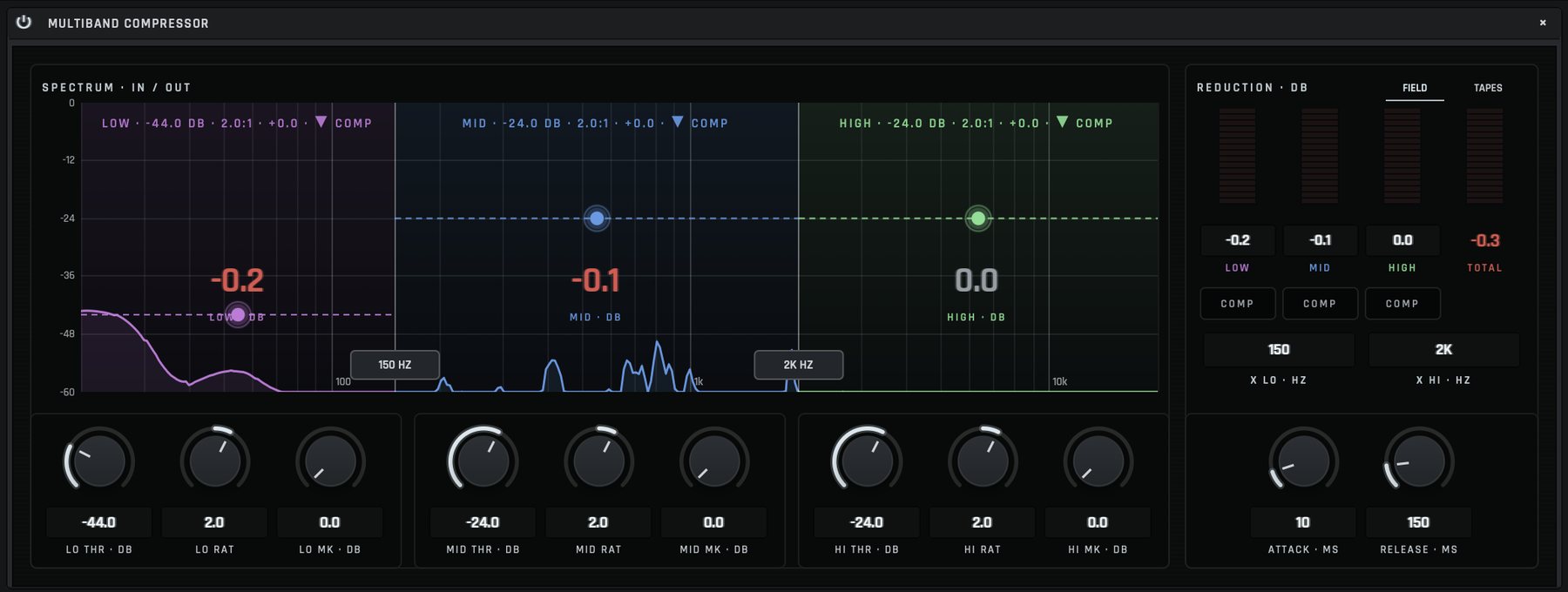Click the large -0.2 readout in spectrum
This screenshot has height=592, width=1568.
pyautogui.click(x=237, y=280)
